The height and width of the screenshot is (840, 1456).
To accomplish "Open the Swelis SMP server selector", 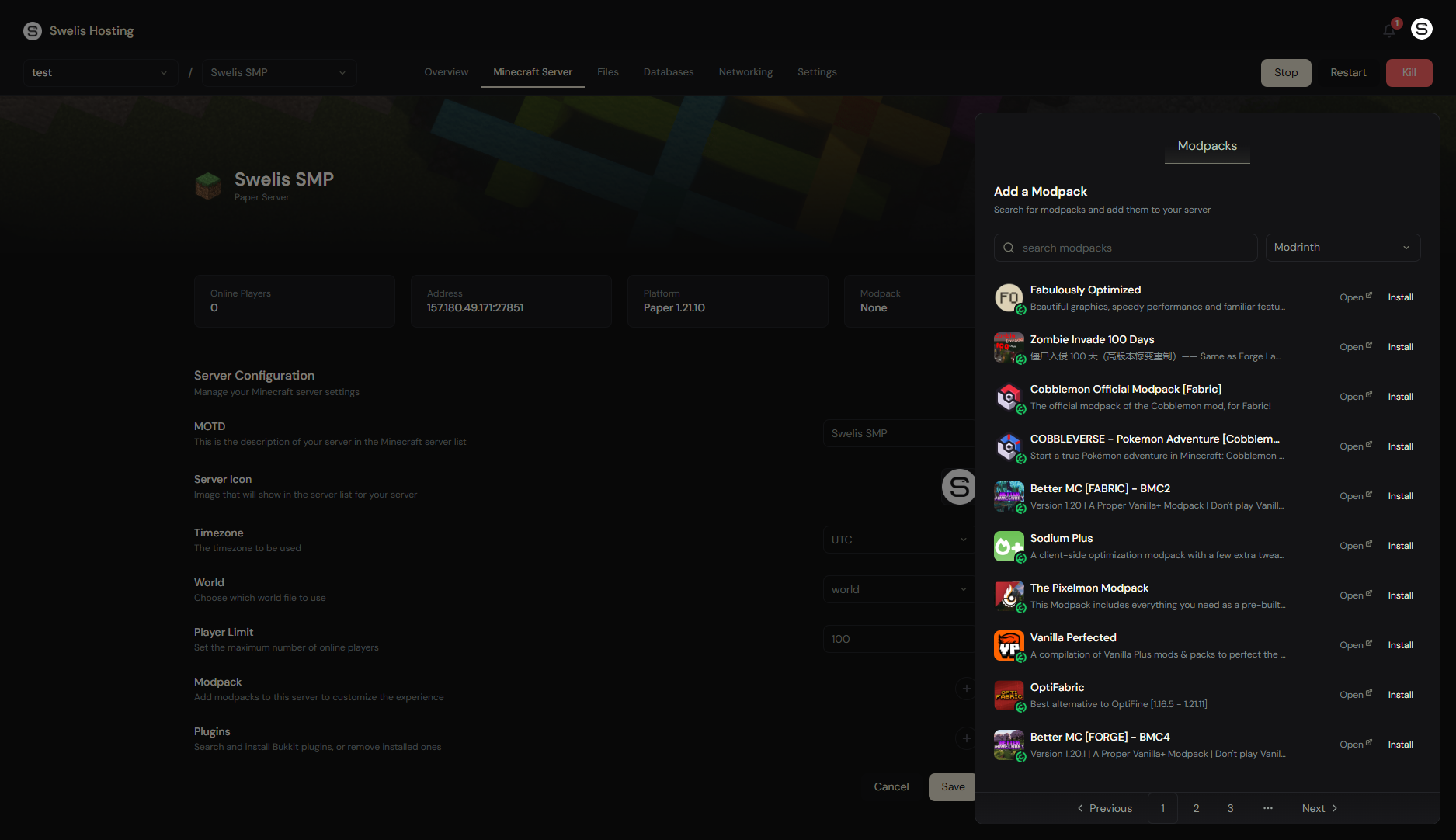I will click(278, 72).
